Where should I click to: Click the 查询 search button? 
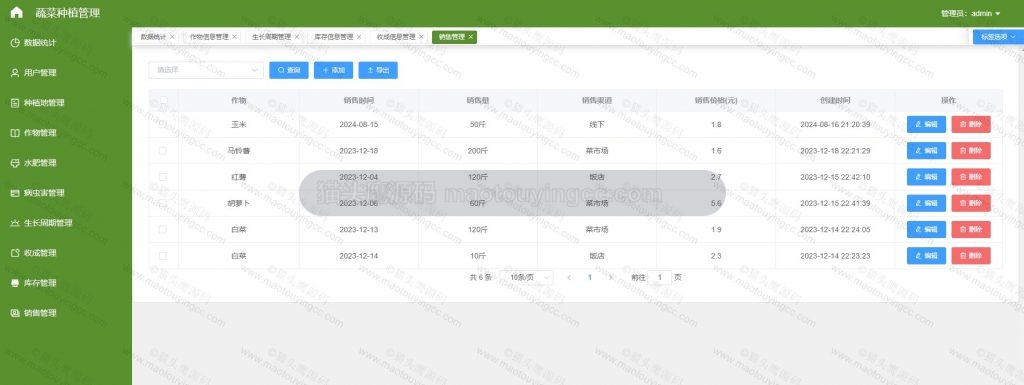pos(289,70)
